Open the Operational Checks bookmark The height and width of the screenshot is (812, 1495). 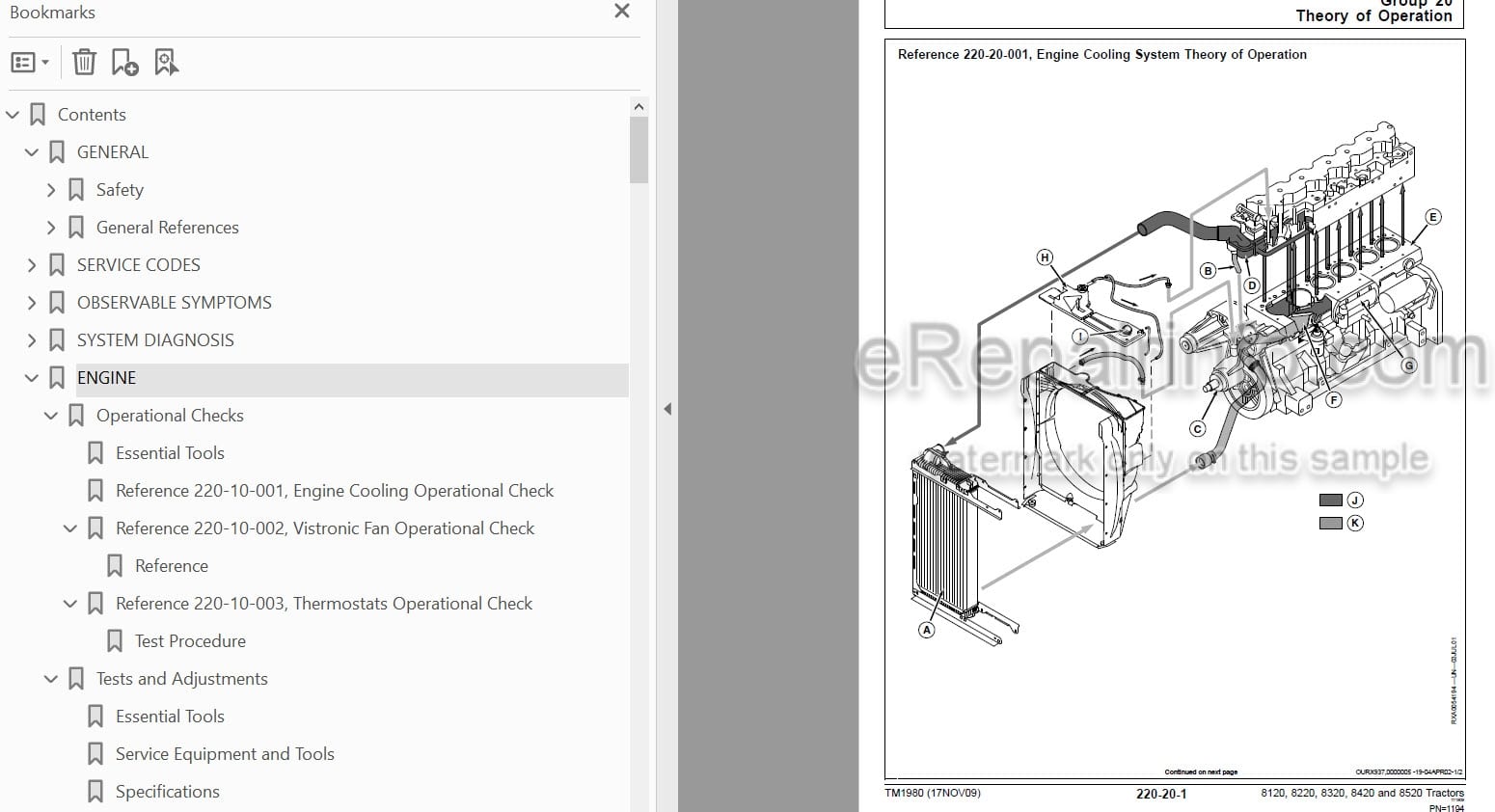coord(170,416)
